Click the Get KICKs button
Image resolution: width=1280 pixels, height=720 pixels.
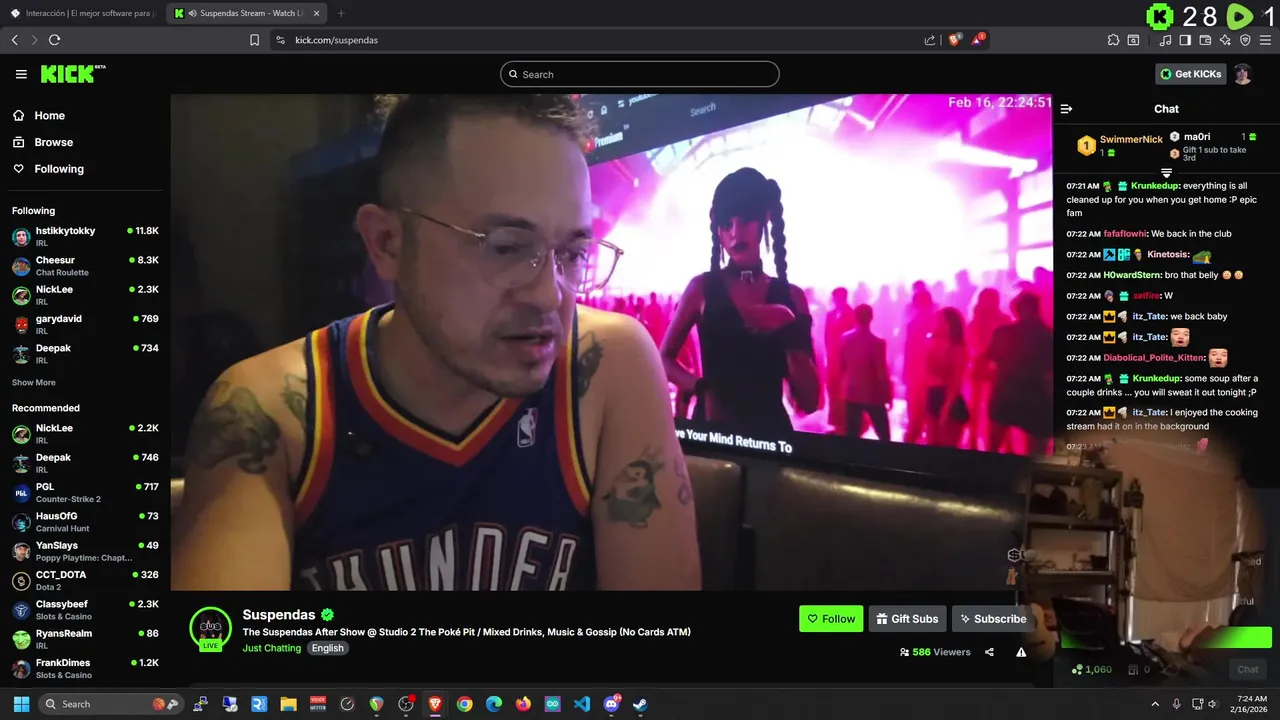click(x=1191, y=74)
